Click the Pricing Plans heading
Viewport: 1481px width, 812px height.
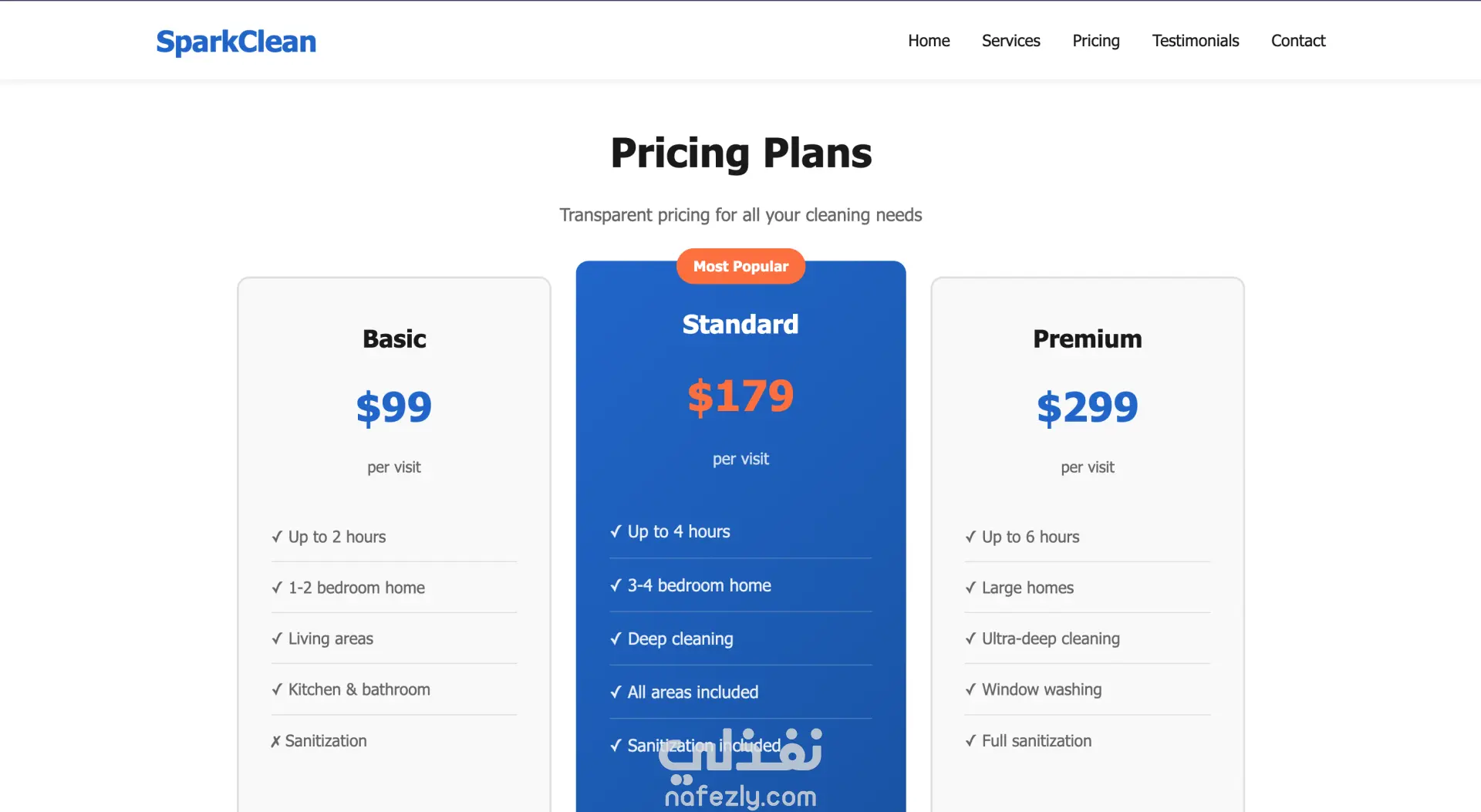[740, 153]
